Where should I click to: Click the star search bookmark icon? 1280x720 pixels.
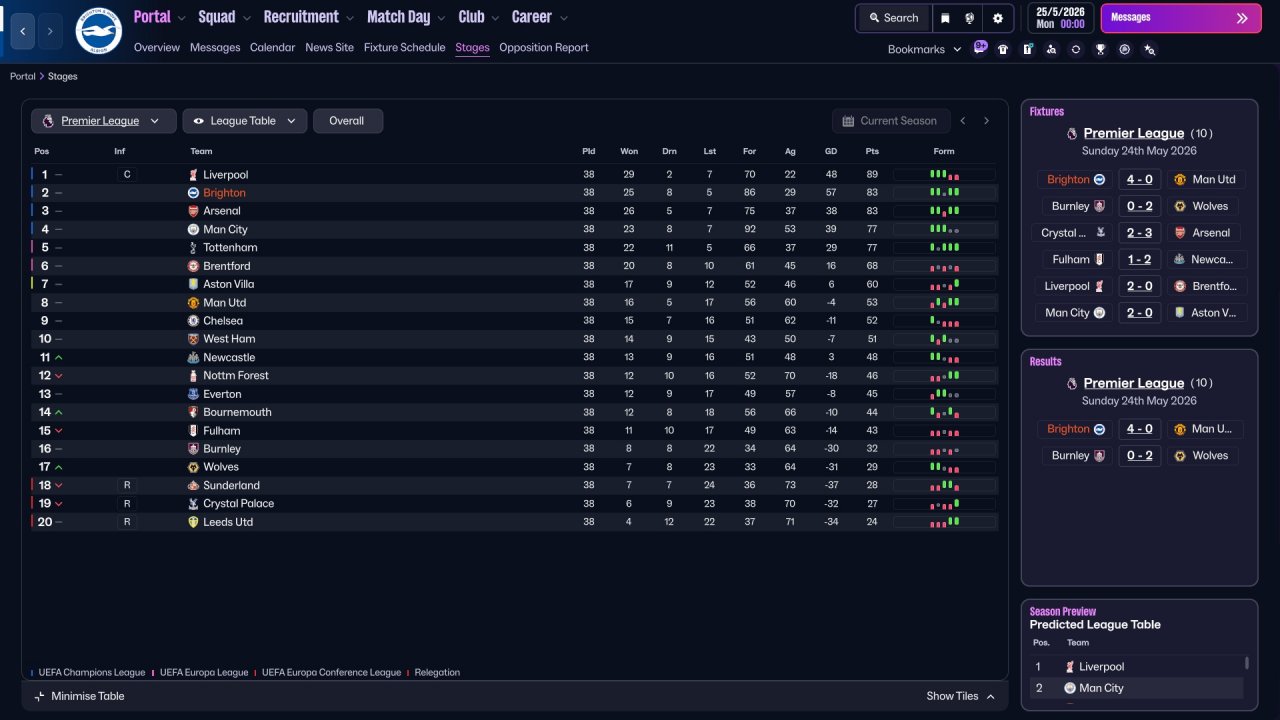pyautogui.click(x=1149, y=49)
